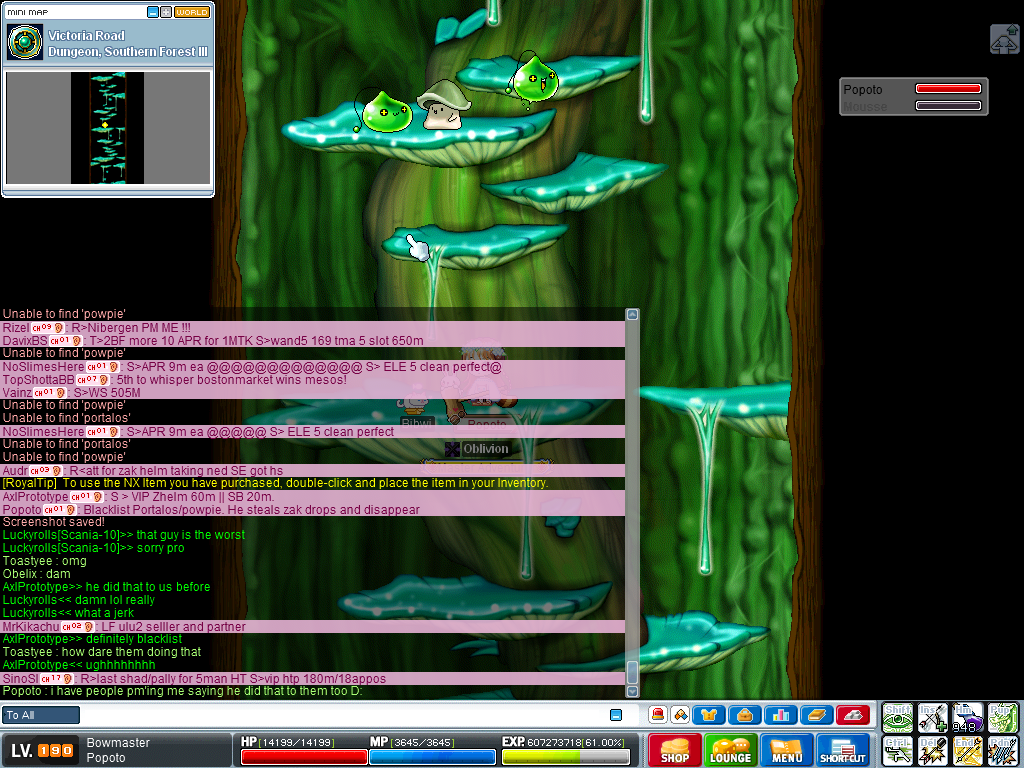Screen dimensions: 1024x768
Task: Open the equipment shirt icon
Action: (709, 715)
